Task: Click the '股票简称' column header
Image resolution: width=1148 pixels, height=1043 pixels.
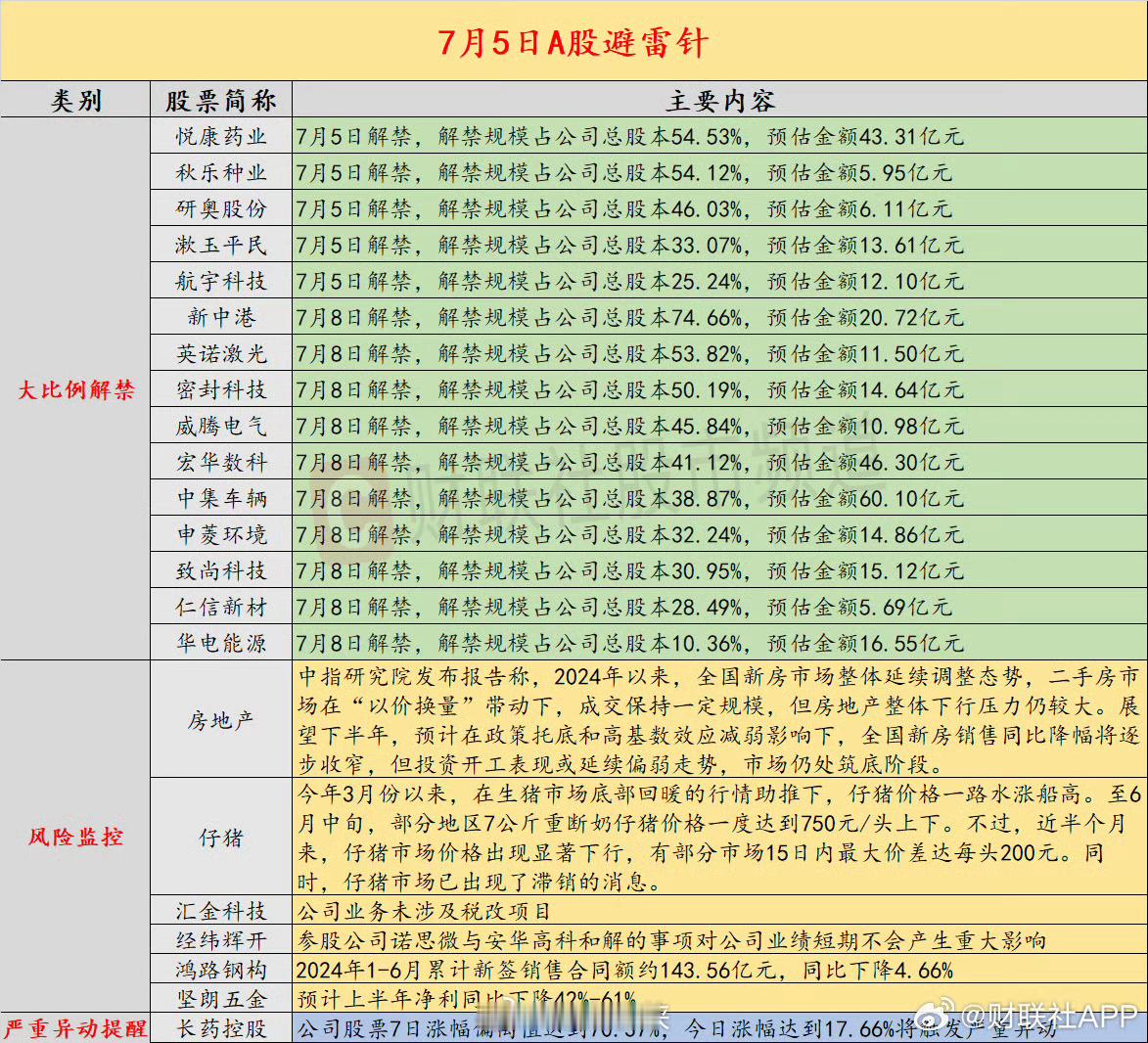Action: click(221, 100)
